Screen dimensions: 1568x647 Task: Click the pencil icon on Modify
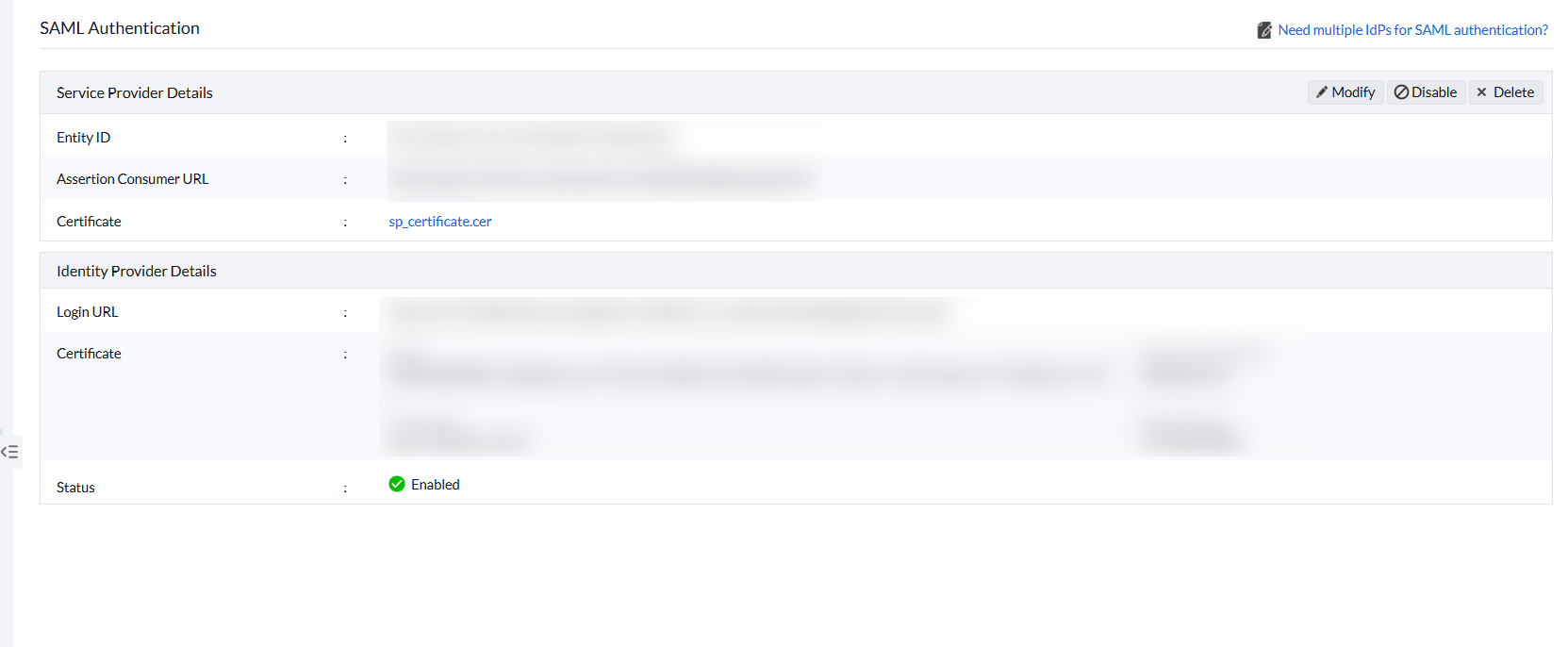(1322, 92)
